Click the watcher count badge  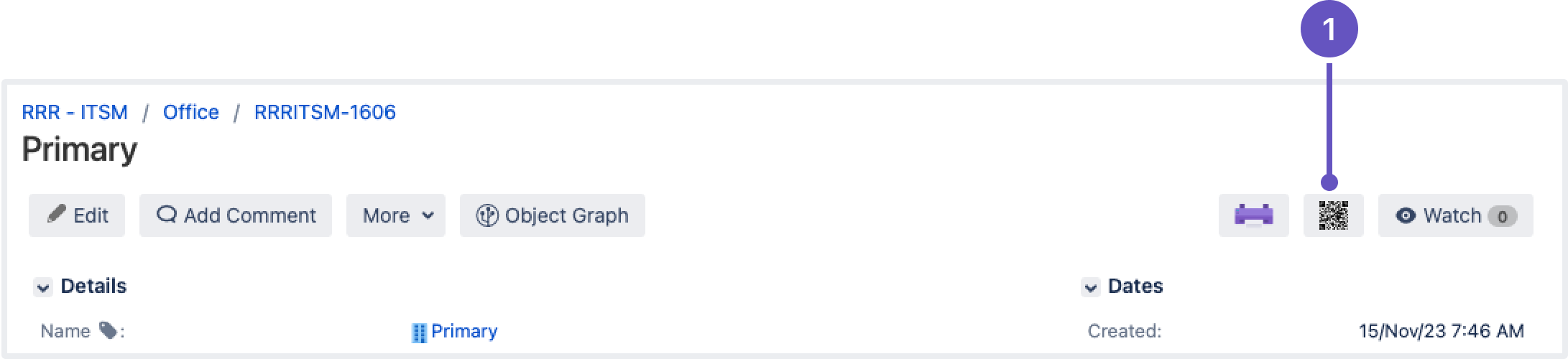click(1502, 216)
